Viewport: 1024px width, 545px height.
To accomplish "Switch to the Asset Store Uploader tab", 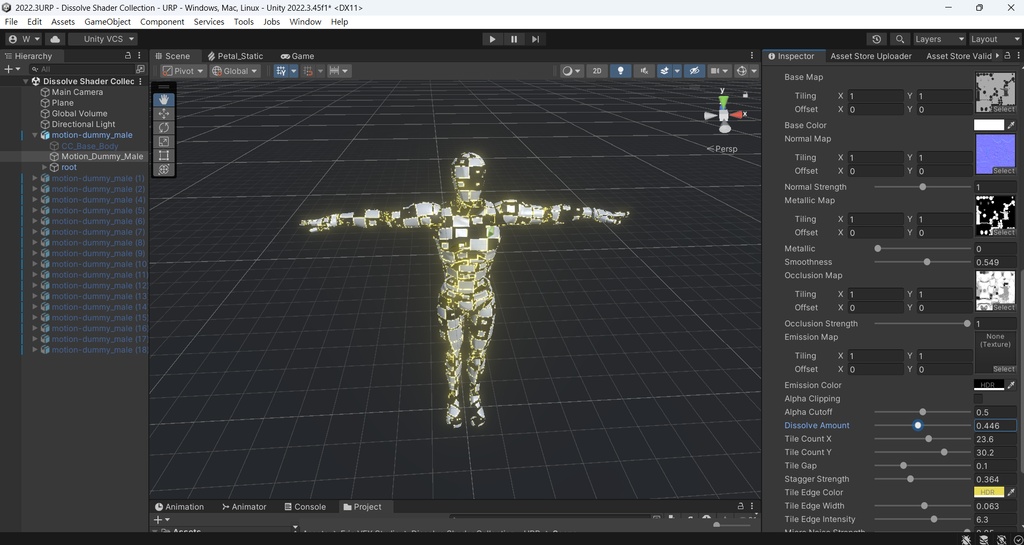I will 871,56.
